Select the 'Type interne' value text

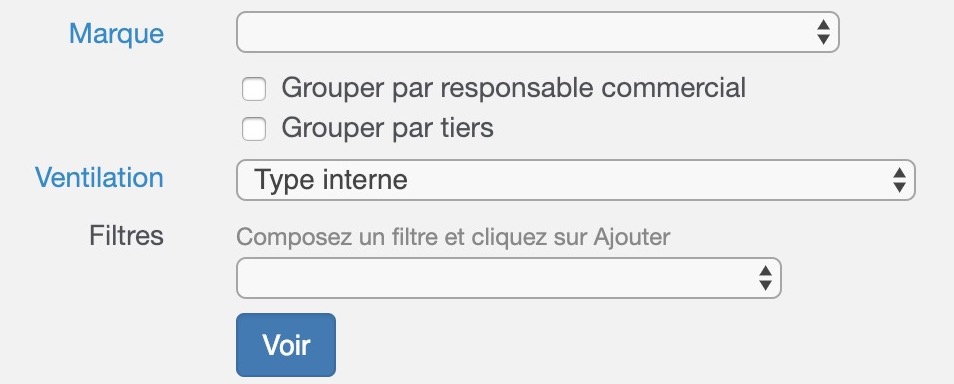(x=330, y=180)
